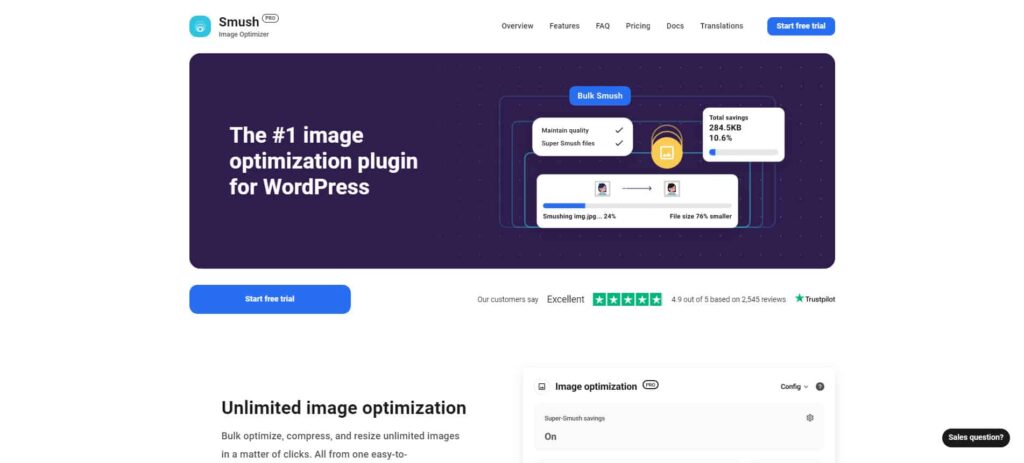Click the PRO badge beside Smush
The height and width of the screenshot is (463, 1024).
point(270,18)
